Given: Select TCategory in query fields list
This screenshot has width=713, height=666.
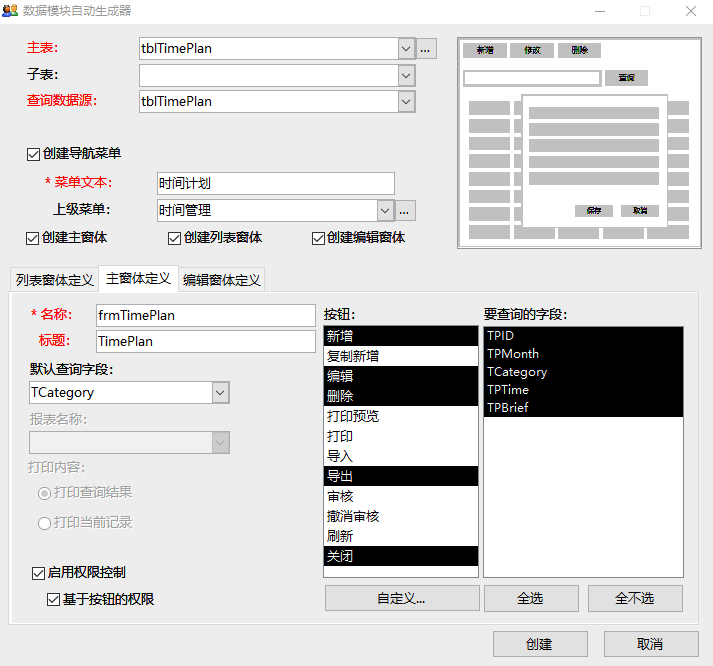Looking at the screenshot, I should tap(583, 372).
